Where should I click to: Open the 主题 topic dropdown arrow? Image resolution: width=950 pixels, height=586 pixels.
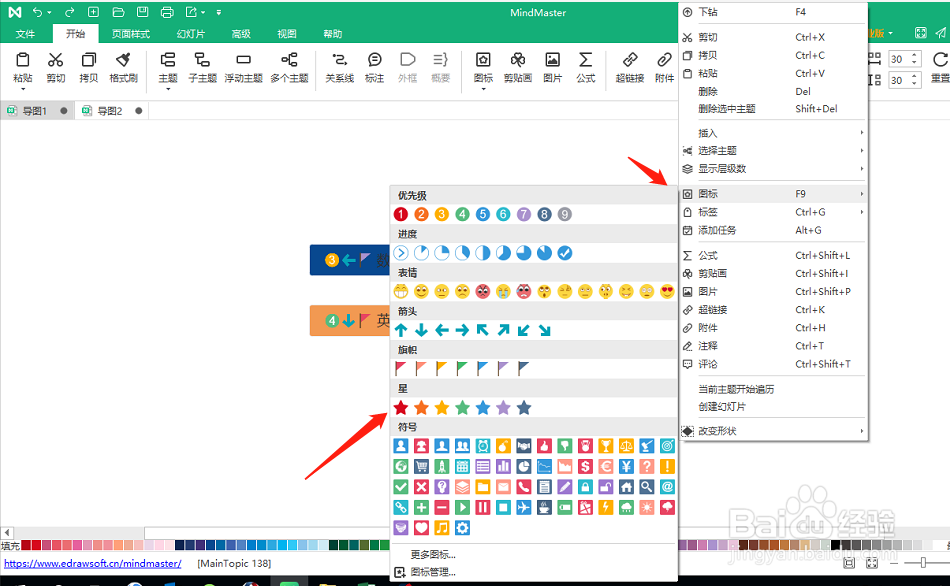tap(168, 89)
